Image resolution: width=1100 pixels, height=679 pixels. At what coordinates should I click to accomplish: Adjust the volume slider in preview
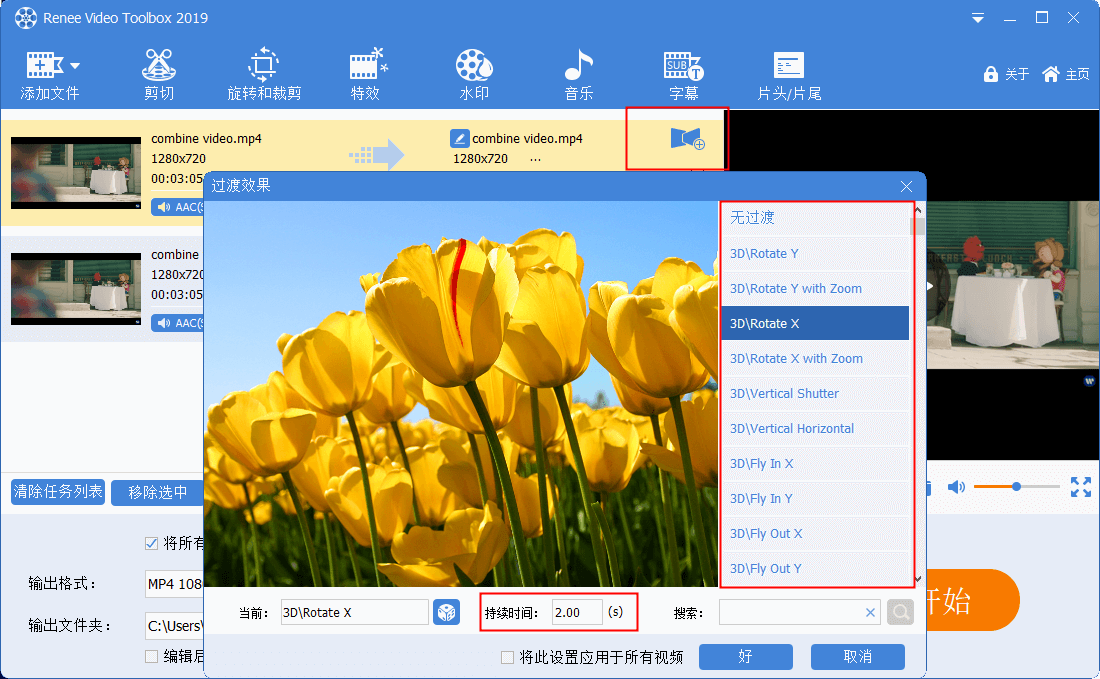click(1016, 487)
